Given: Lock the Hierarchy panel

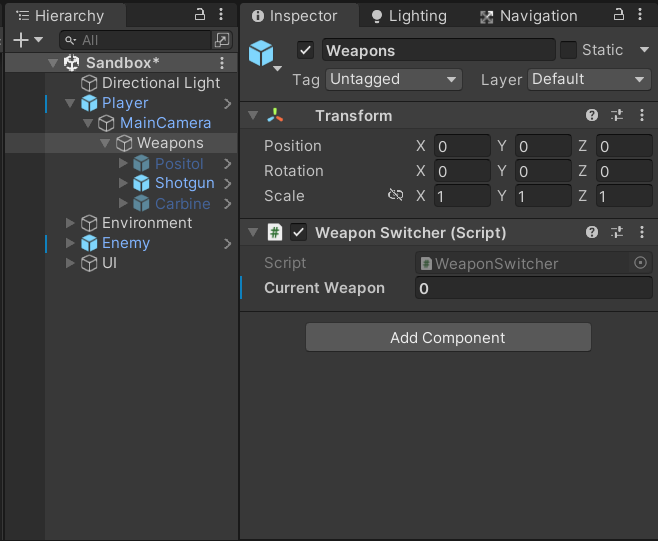Looking at the screenshot, I should click(200, 15).
